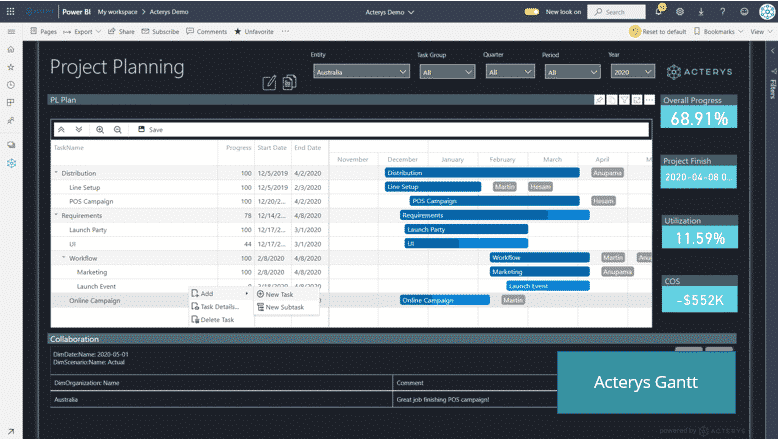The width and height of the screenshot is (778, 439).
Task: Click the zoom in magnifier in Gantt toolbar
Action: 100,130
